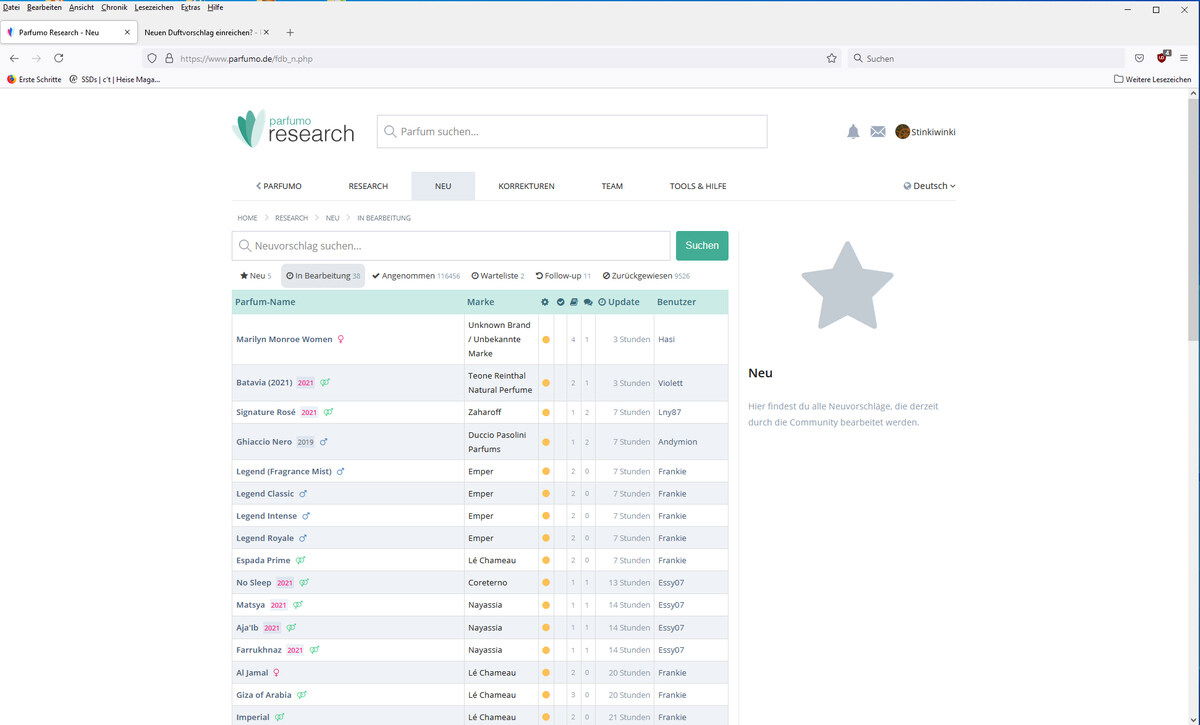The width and height of the screenshot is (1200, 725).
Task: Open the Erste Schritte bookmark
Action: (34, 79)
